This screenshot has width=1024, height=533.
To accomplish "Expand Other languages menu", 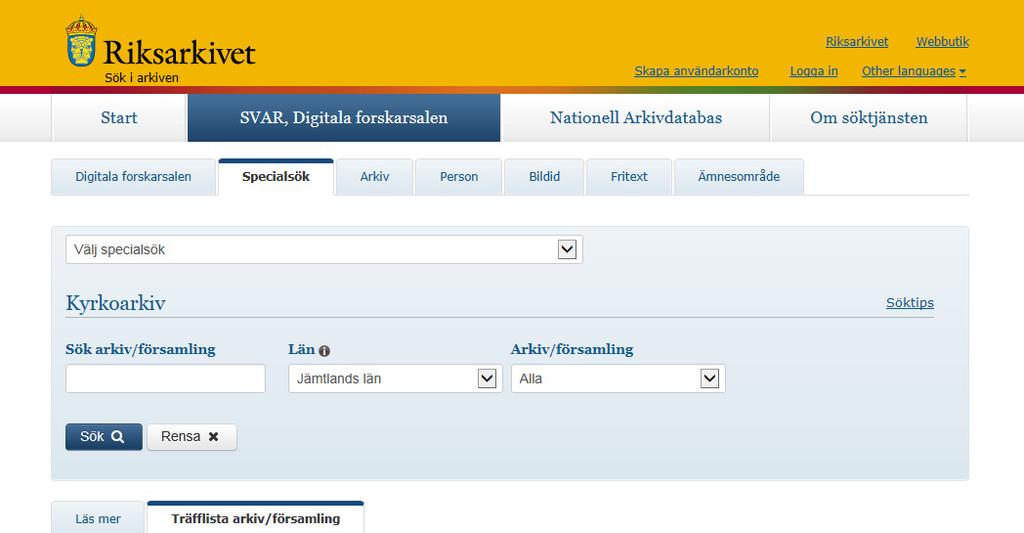I will tap(914, 71).
